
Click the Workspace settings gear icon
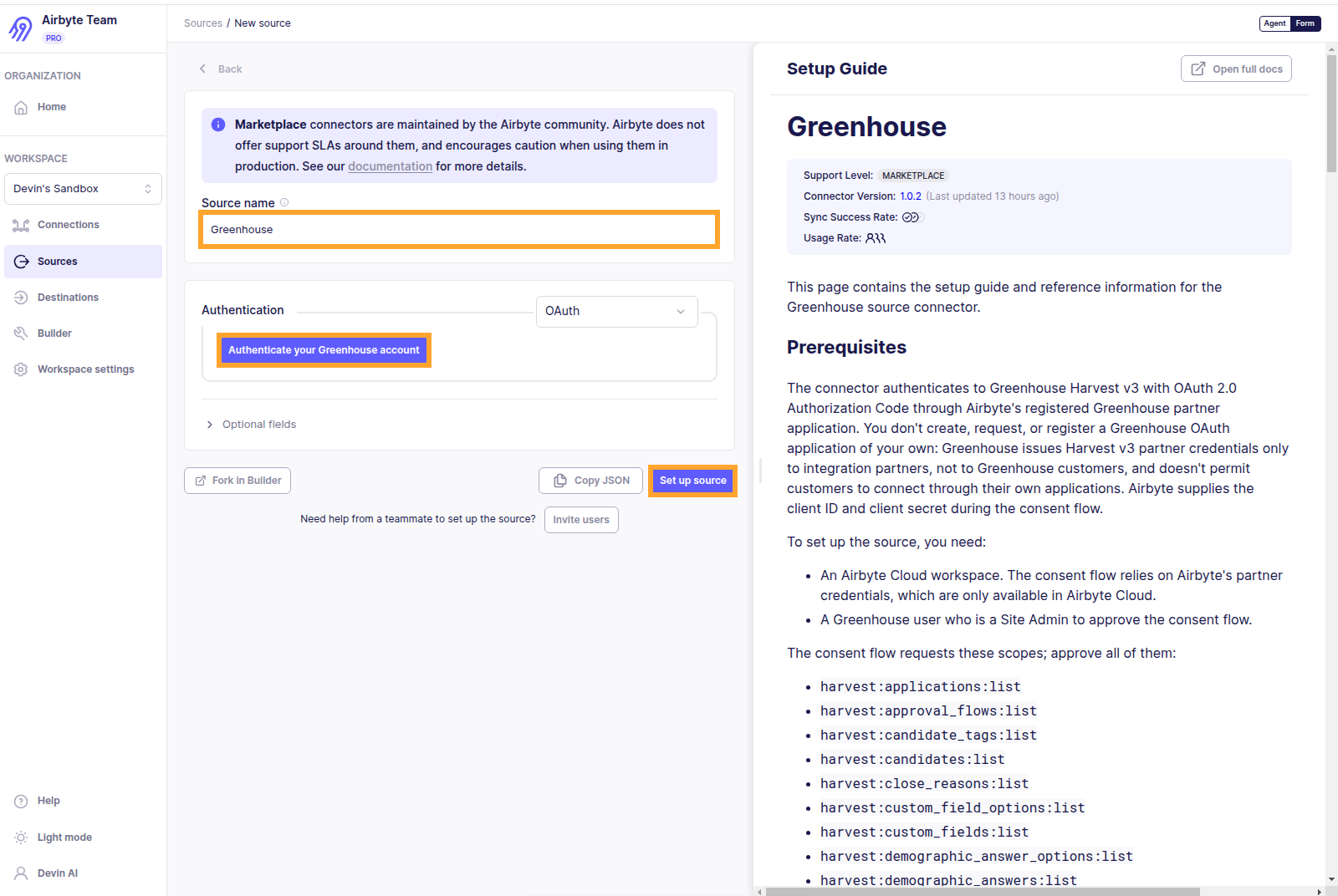point(21,369)
